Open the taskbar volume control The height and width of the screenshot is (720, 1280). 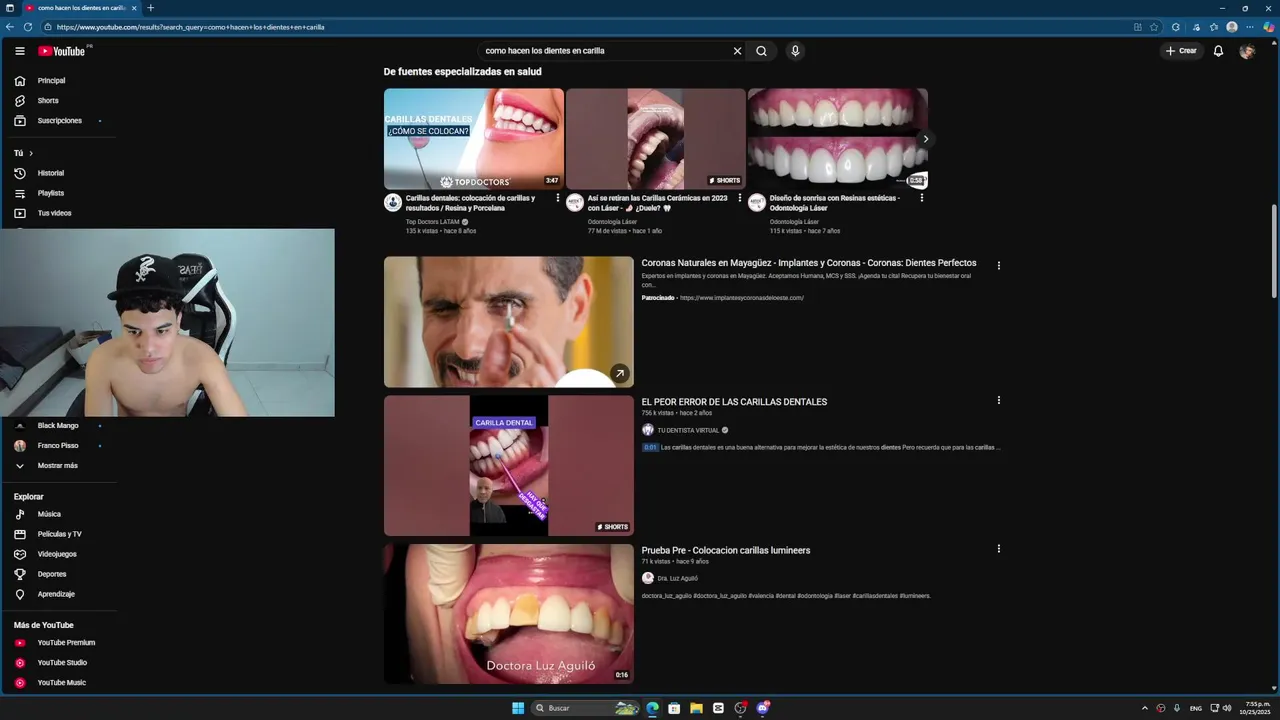click(1227, 708)
